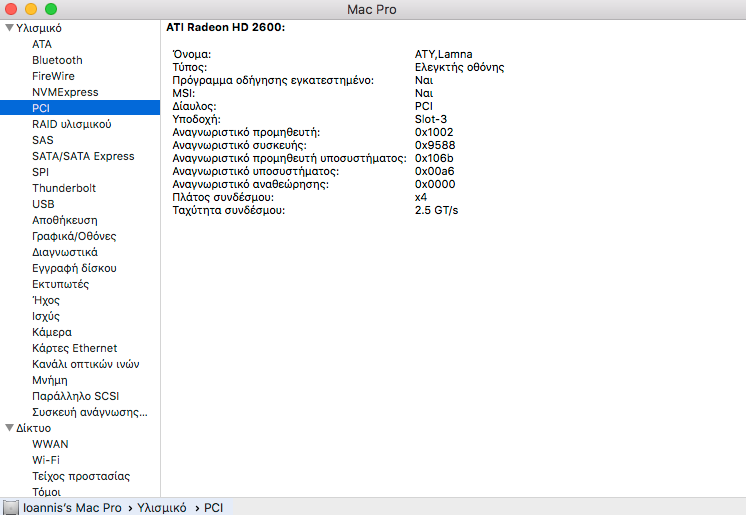Screen dimensions: 746x515
Task: Select Εγγραφή δίσκου entry
Action: (74, 268)
